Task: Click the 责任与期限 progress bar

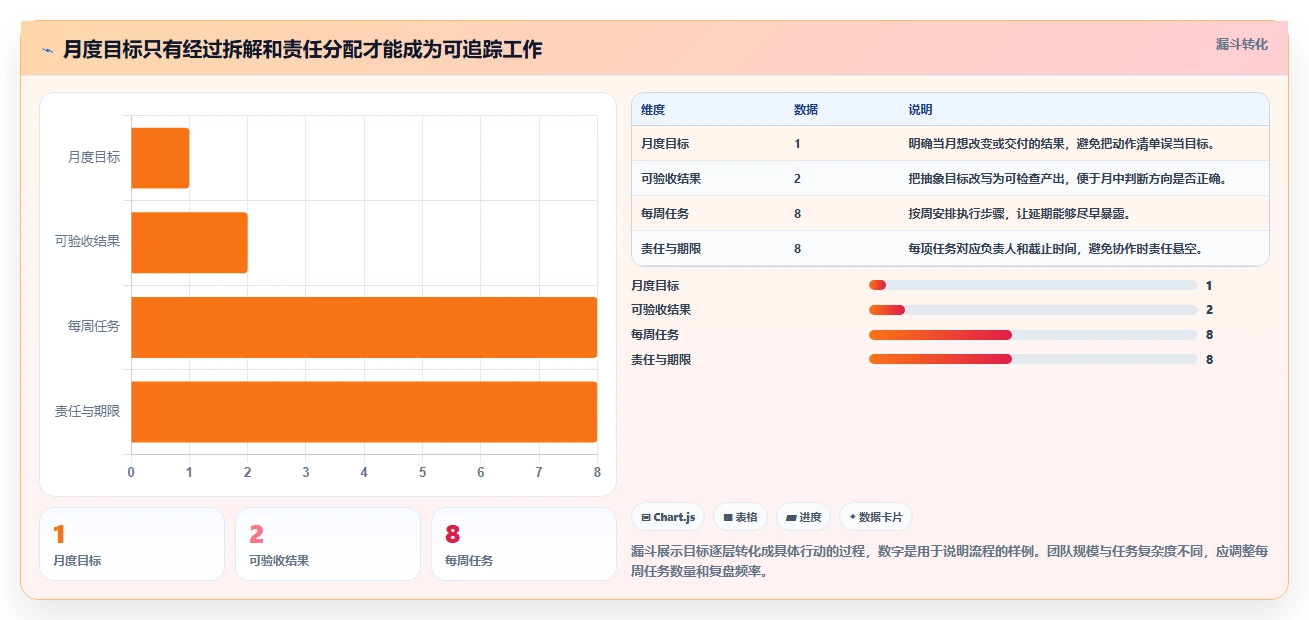Action: [1033, 359]
